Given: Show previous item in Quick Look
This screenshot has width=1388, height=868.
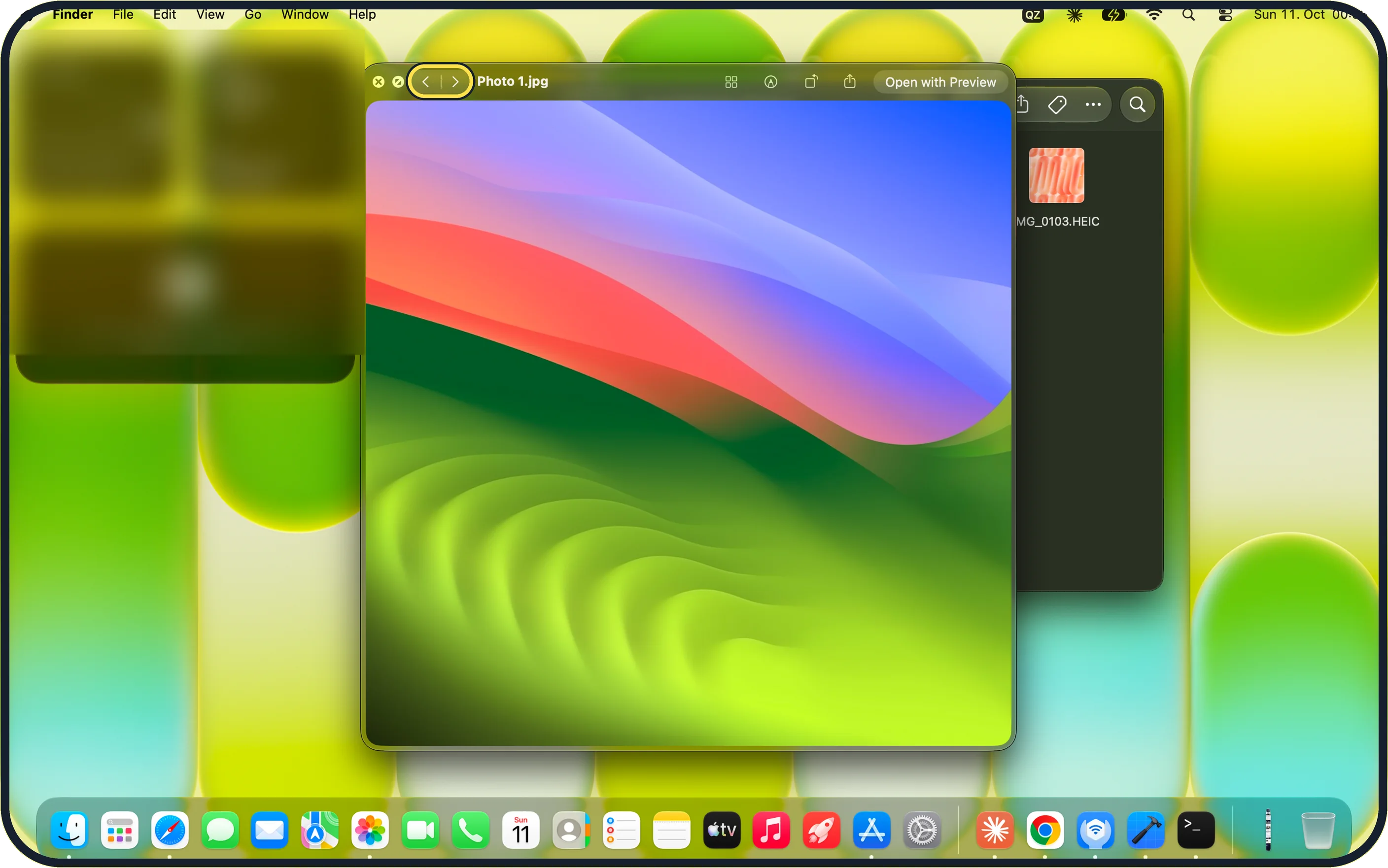Looking at the screenshot, I should coord(425,81).
